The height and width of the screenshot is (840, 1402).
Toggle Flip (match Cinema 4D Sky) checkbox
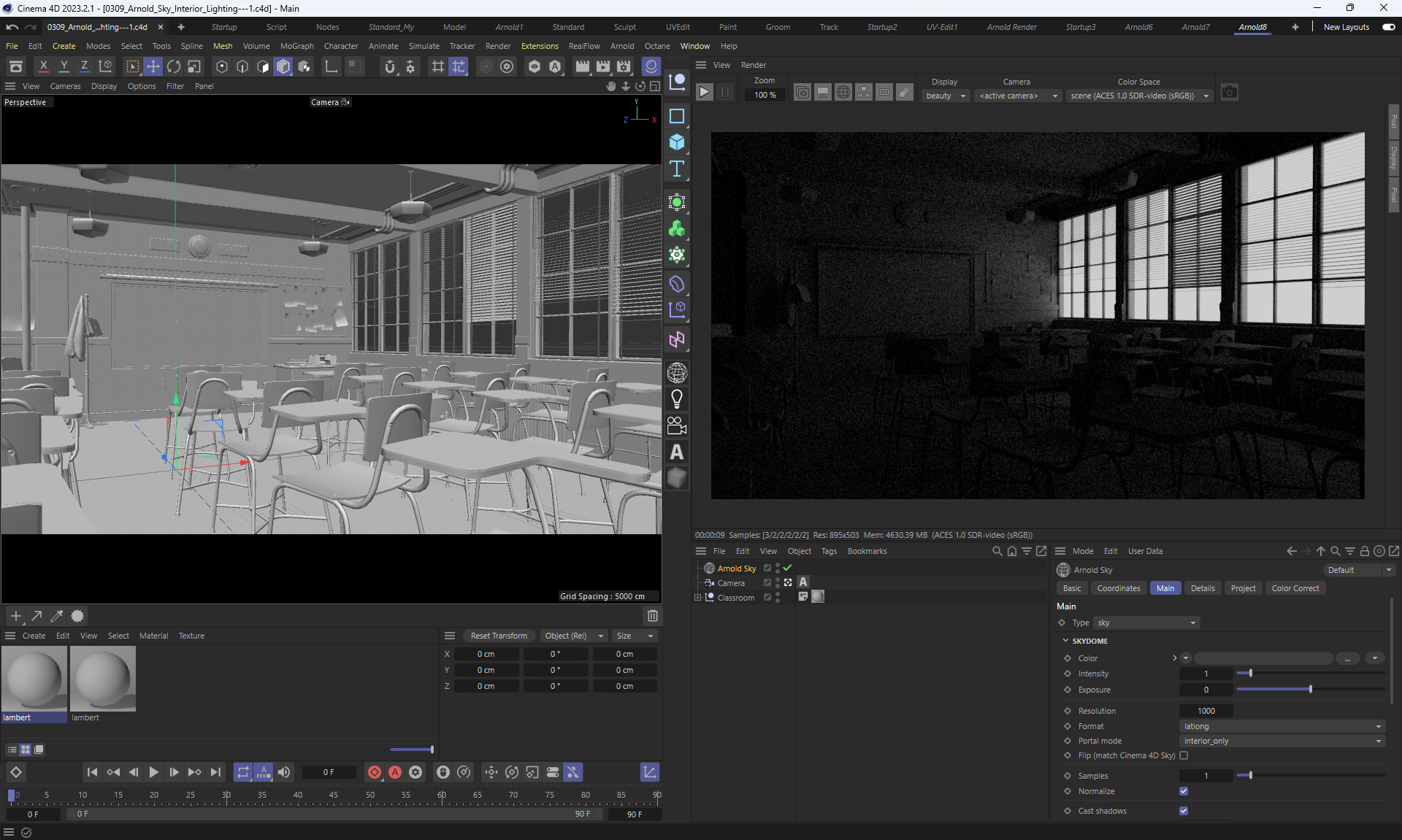1184,755
